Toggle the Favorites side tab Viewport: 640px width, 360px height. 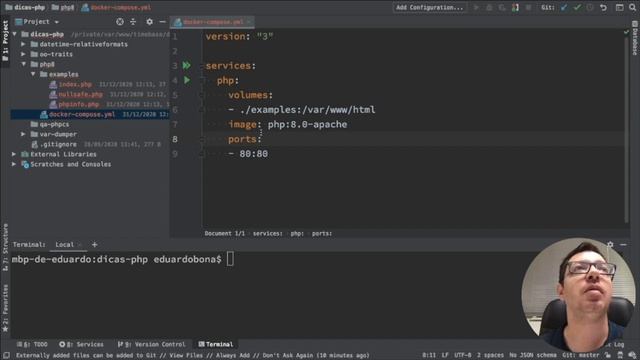pyautogui.click(x=5, y=308)
